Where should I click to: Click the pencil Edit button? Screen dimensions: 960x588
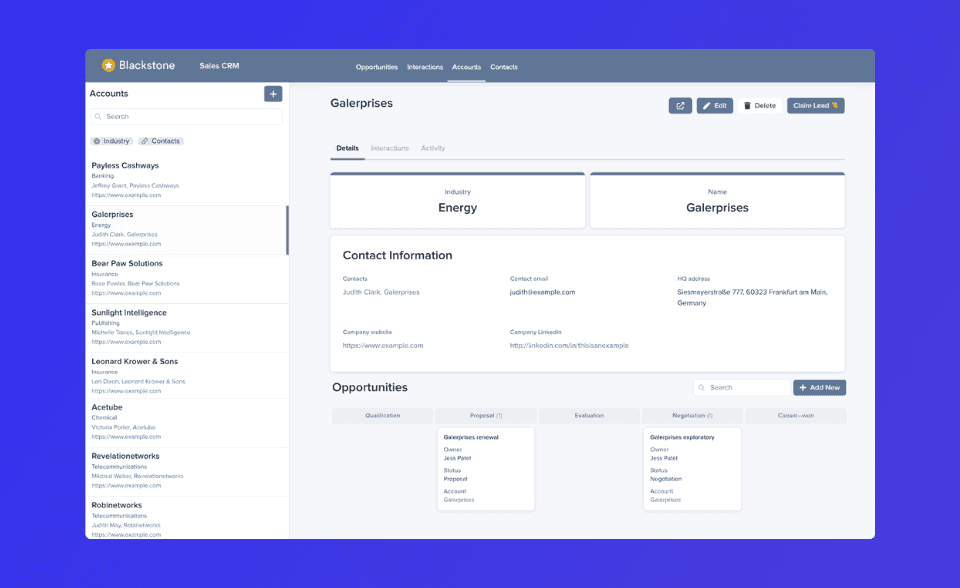[x=714, y=105]
